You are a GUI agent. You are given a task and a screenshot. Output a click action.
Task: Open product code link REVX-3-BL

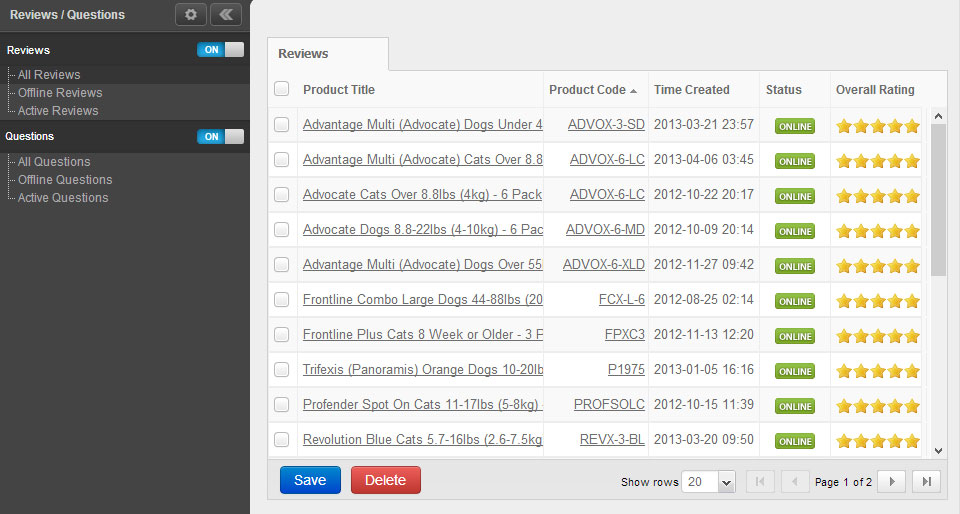pyautogui.click(x=612, y=439)
